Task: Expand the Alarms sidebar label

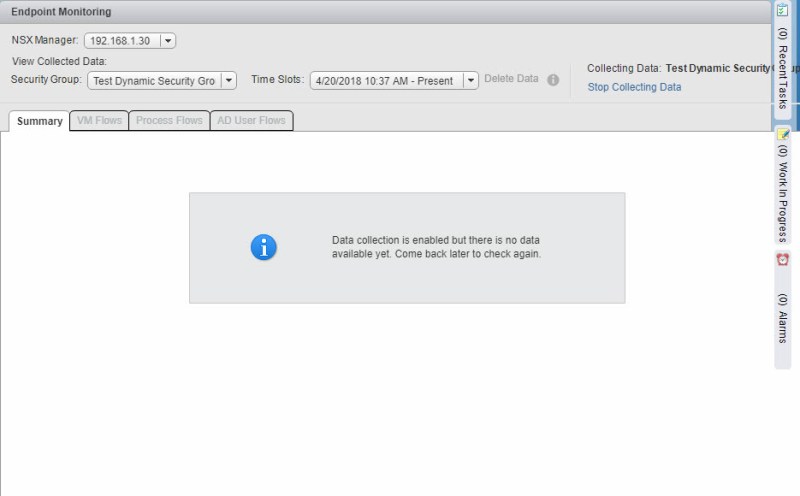Action: [x=783, y=319]
